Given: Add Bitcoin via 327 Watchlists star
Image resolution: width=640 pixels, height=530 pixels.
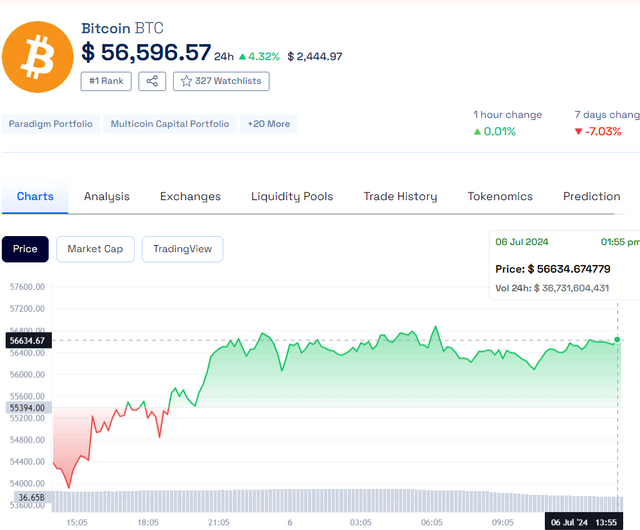Looking at the screenshot, I should pyautogui.click(x=221, y=81).
